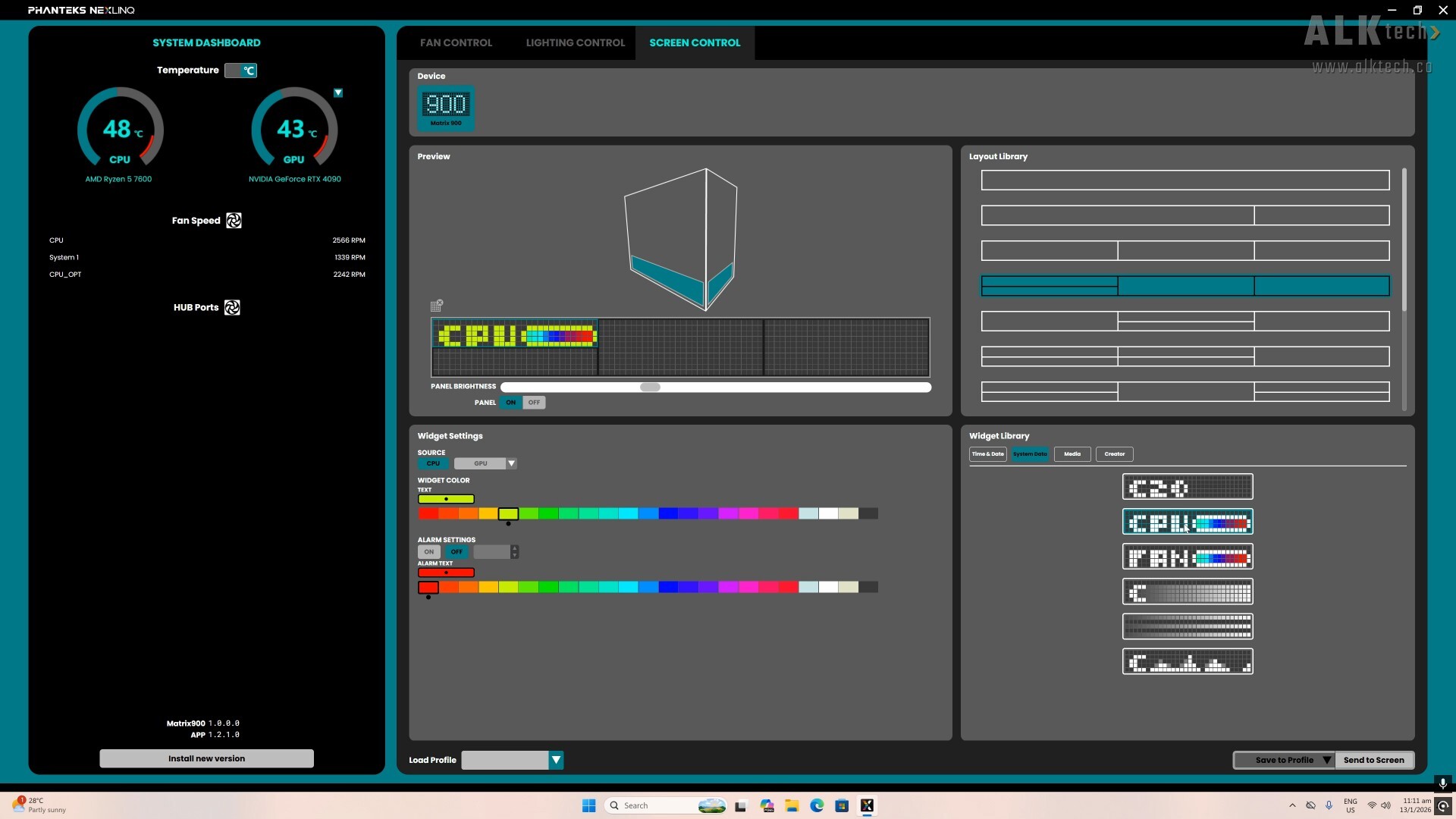Click the refresh icon next to HUB Ports
1456x819 pixels.
click(232, 307)
